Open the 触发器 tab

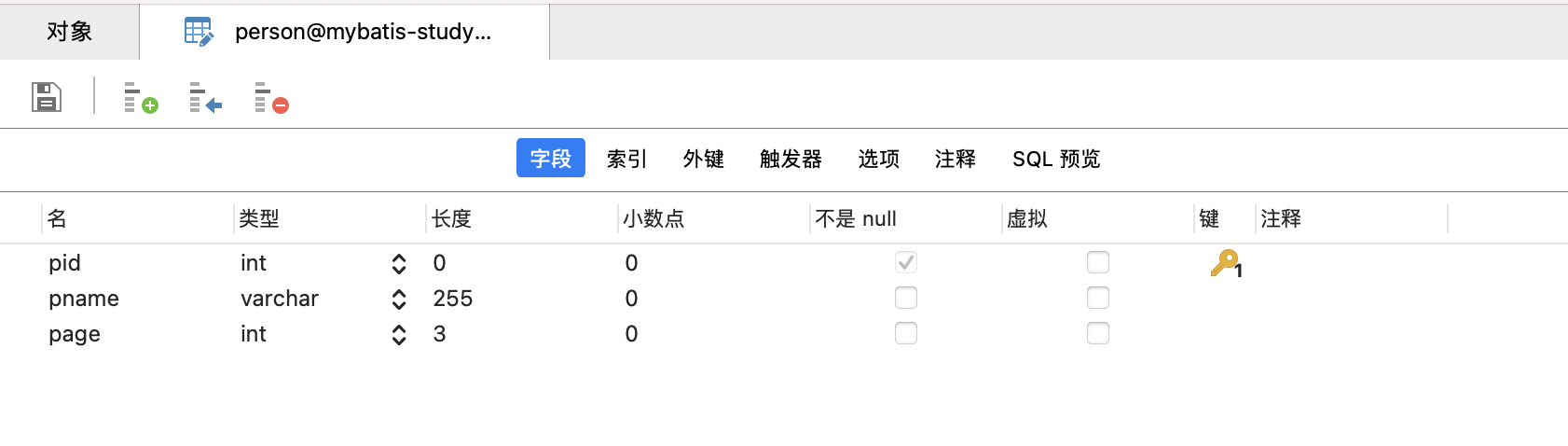(x=791, y=159)
